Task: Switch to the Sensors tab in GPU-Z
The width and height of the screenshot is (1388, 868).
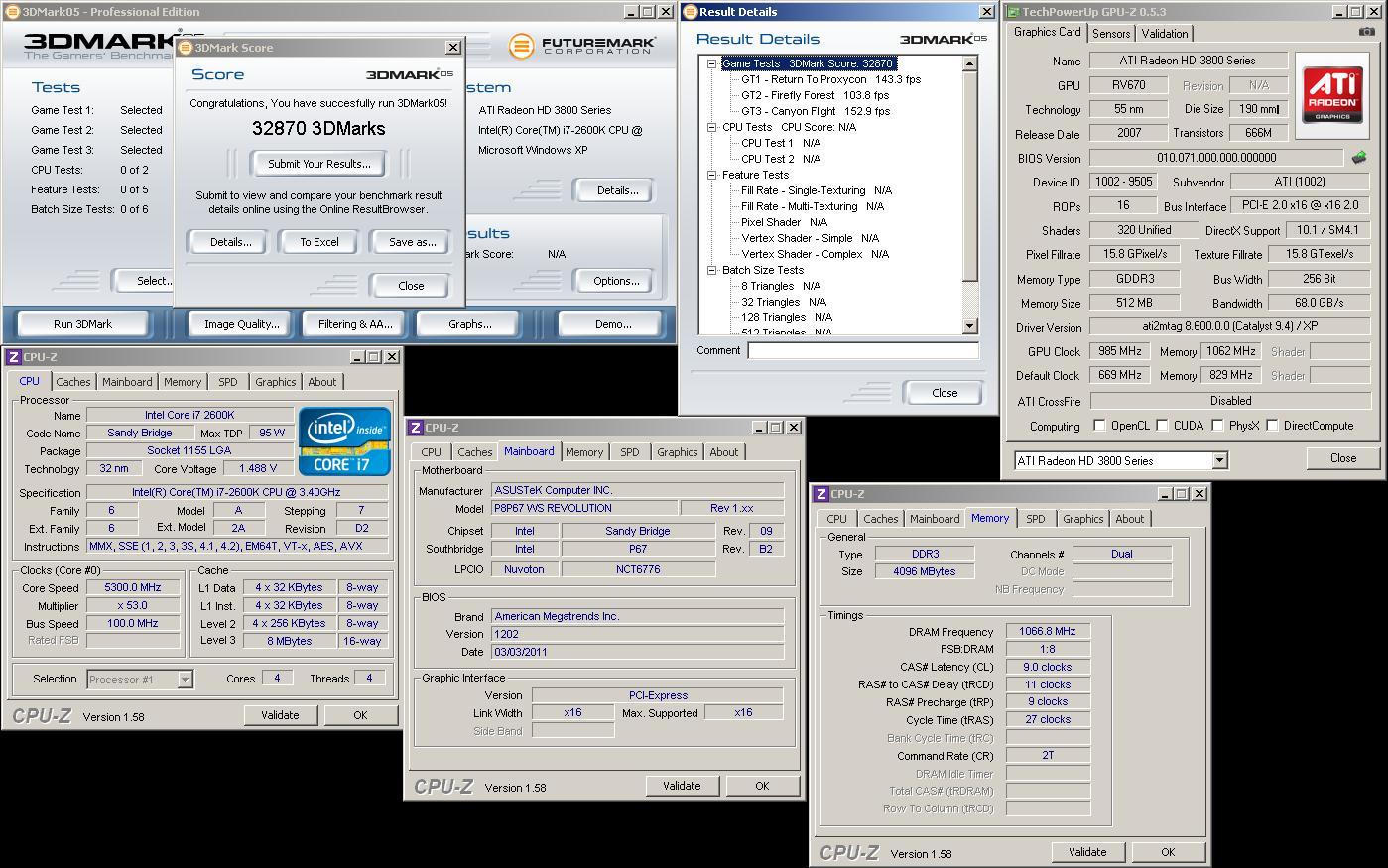Action: click(1111, 33)
